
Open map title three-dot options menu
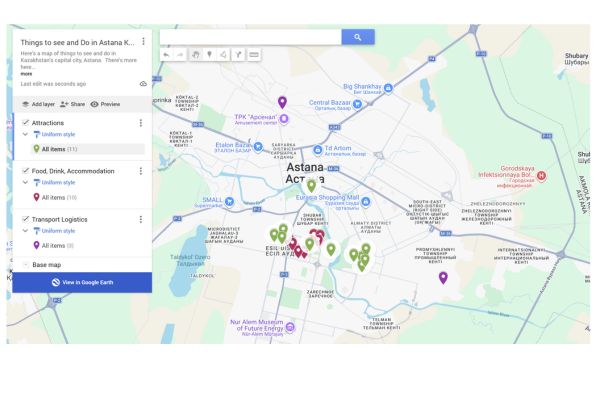click(143, 41)
